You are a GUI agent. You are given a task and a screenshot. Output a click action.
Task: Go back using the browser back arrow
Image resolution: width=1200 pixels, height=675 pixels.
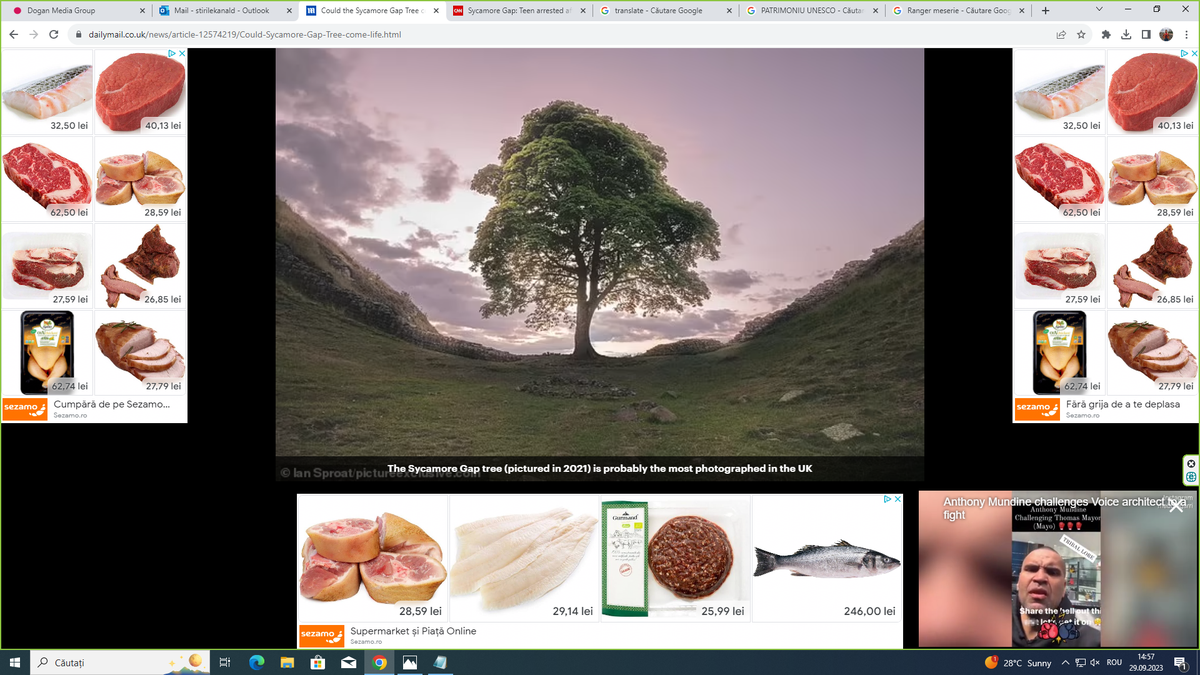coord(14,34)
